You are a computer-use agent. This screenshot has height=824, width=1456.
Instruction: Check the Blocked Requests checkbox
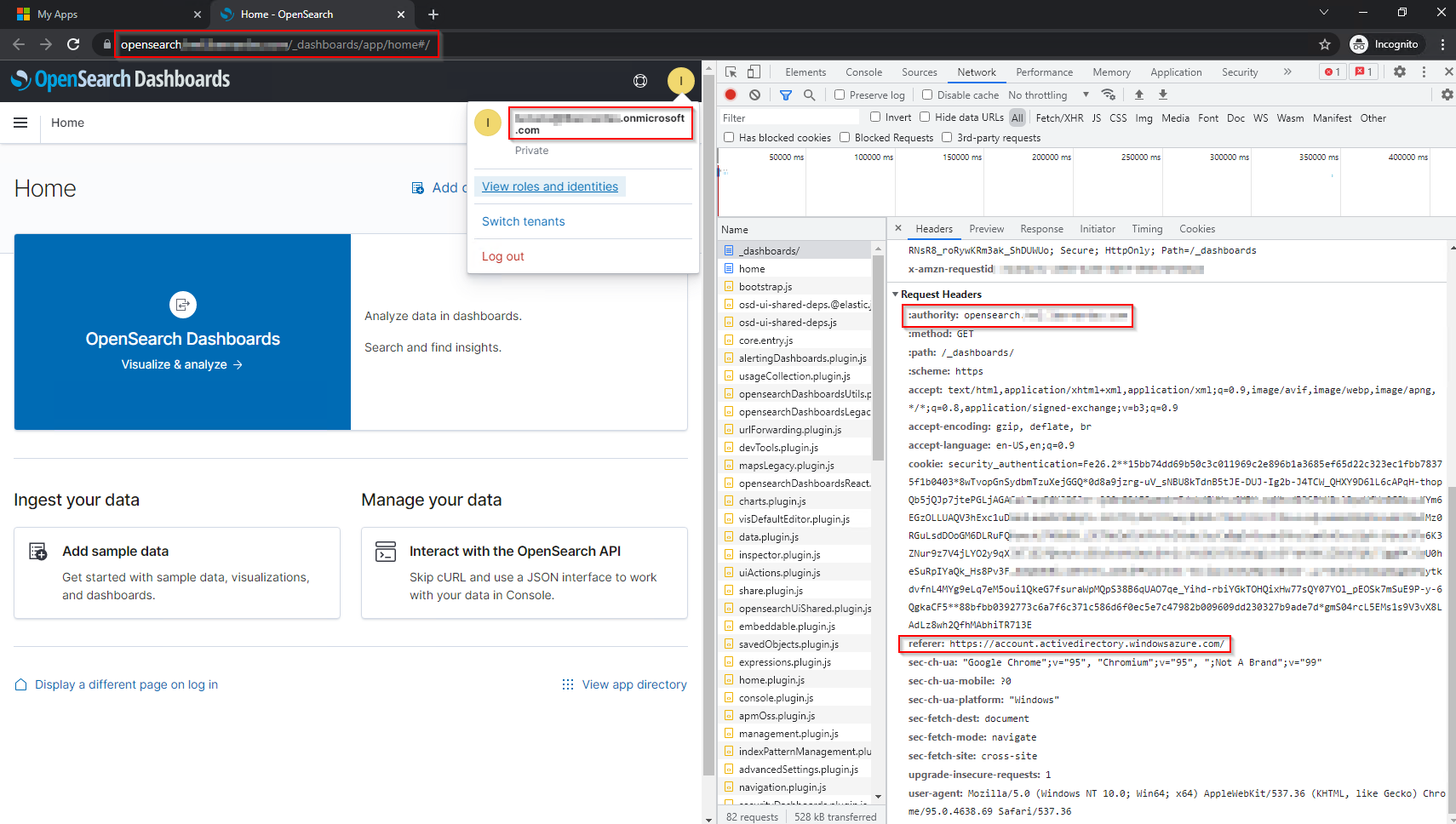pos(845,138)
